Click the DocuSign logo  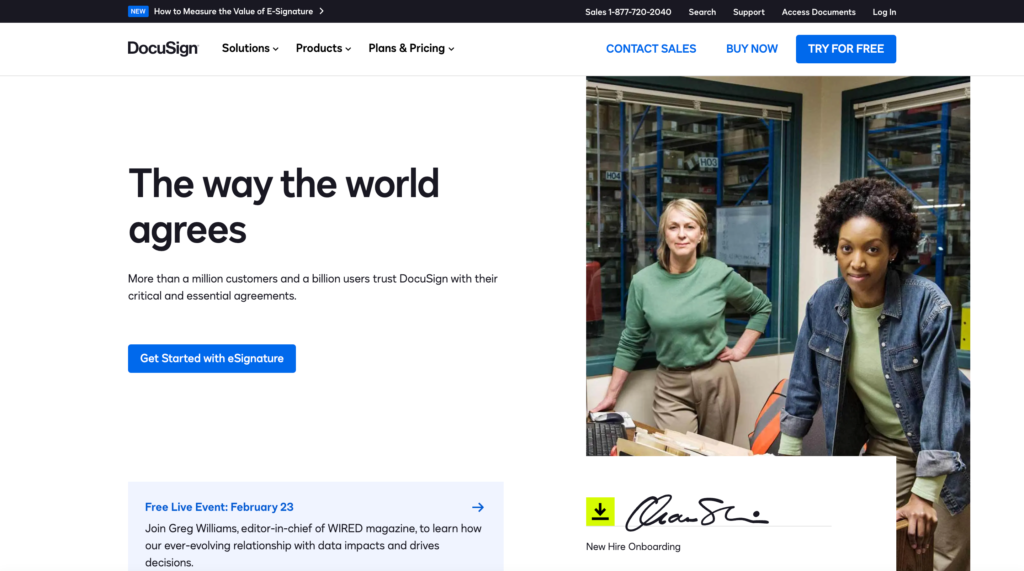(163, 48)
